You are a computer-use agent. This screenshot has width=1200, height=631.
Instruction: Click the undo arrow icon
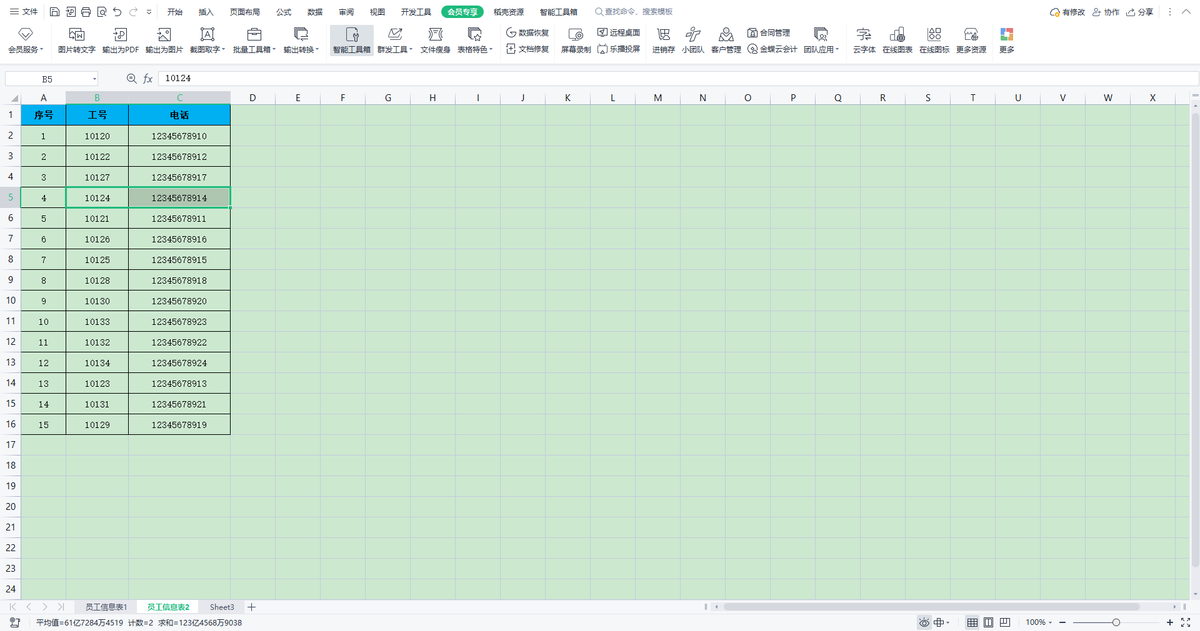click(118, 12)
